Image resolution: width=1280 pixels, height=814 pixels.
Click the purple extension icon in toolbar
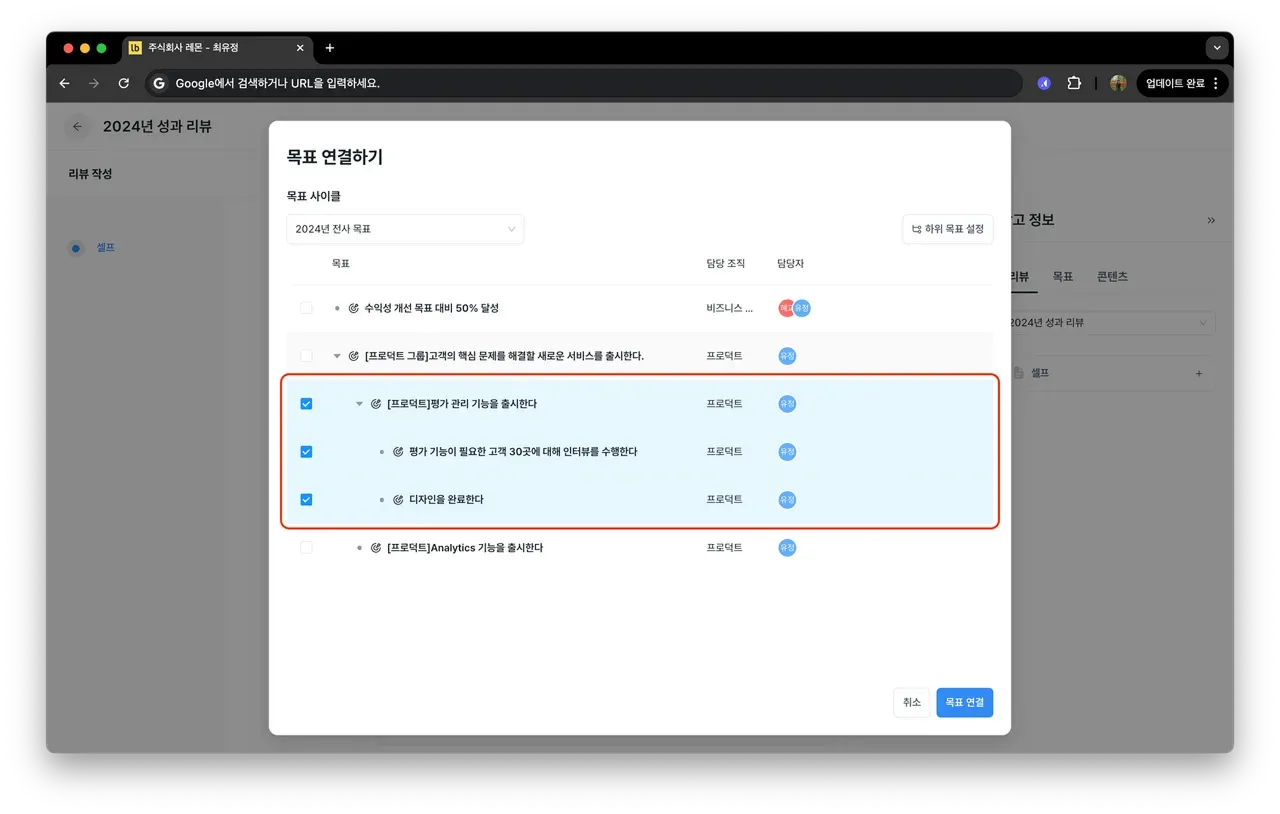point(1044,84)
